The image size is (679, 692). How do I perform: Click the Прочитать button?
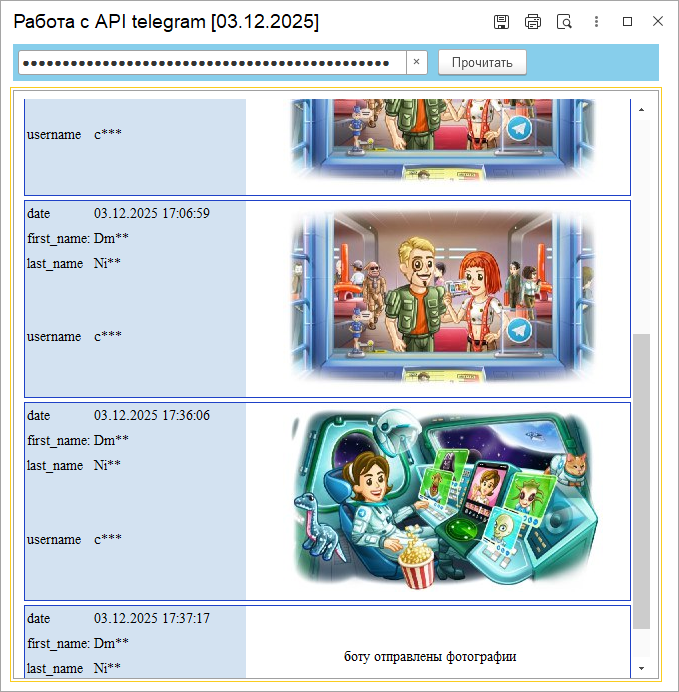[x=482, y=62]
